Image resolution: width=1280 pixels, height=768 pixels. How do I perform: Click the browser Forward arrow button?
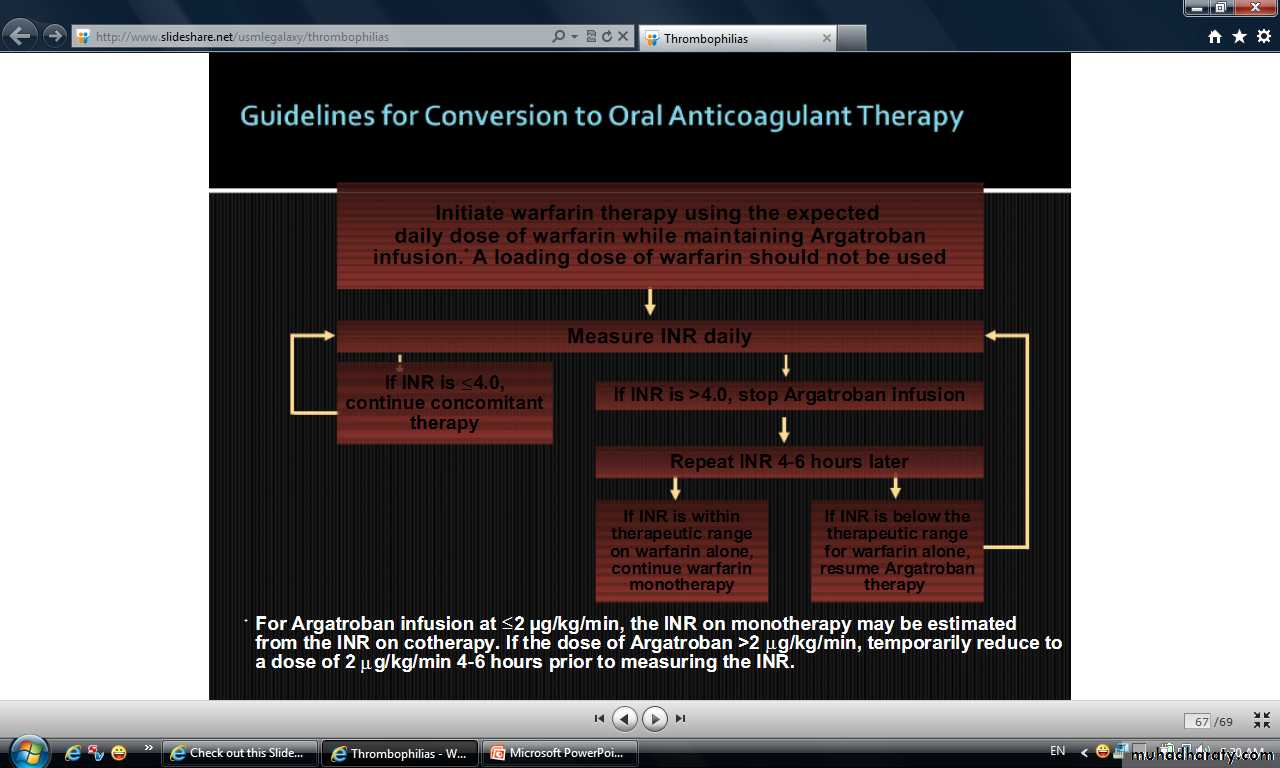[x=54, y=36]
